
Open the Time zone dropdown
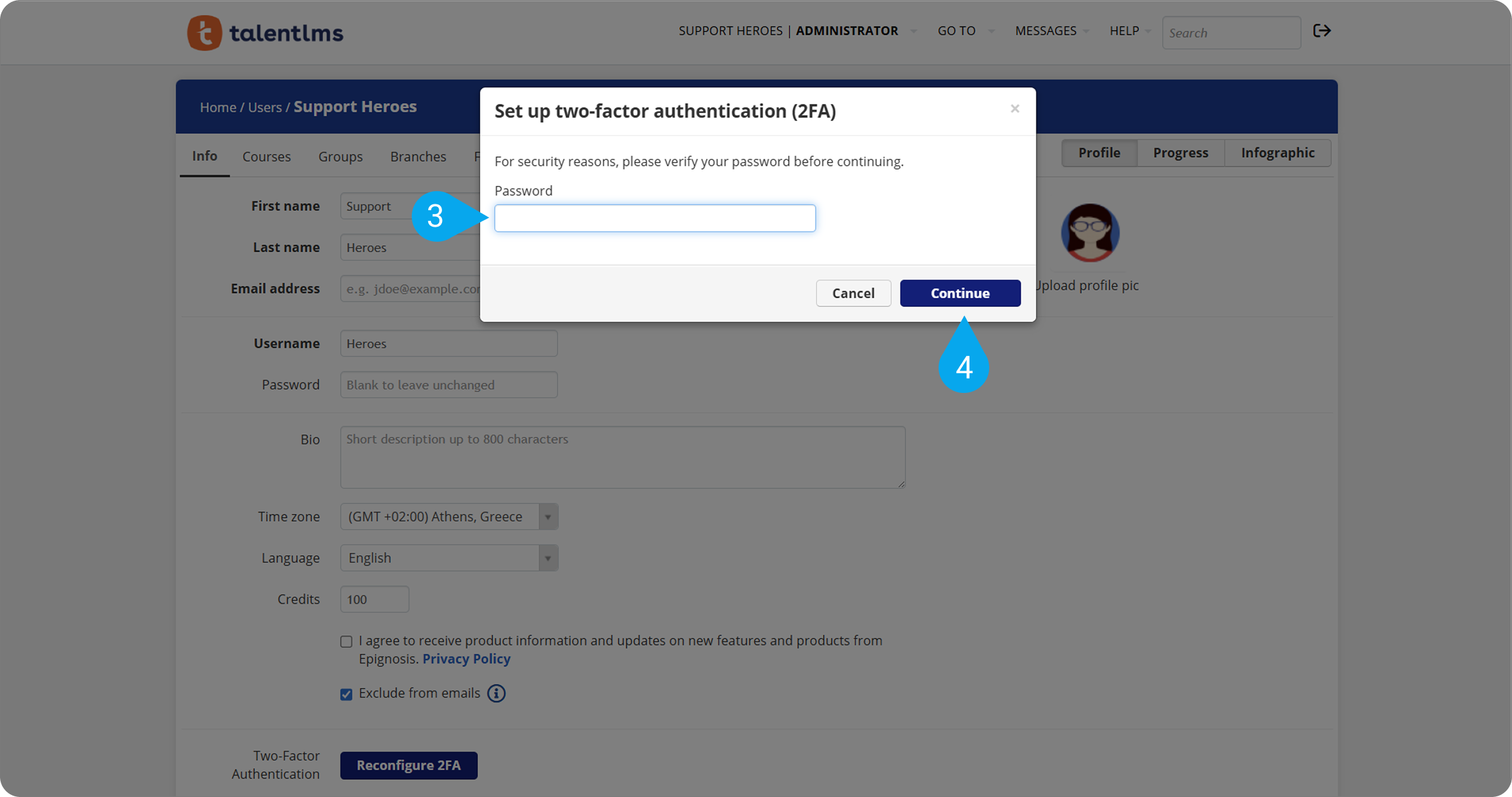coord(449,516)
